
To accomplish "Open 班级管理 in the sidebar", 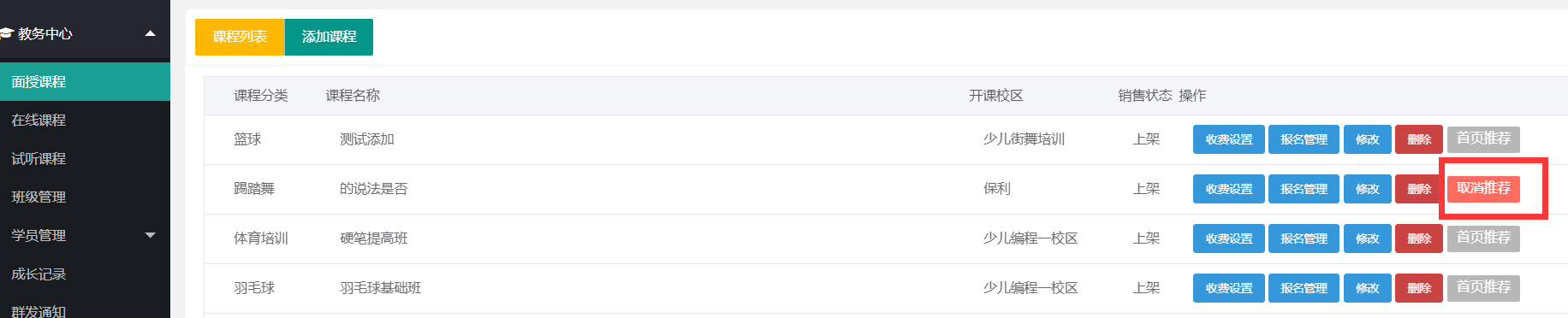I will [85, 197].
